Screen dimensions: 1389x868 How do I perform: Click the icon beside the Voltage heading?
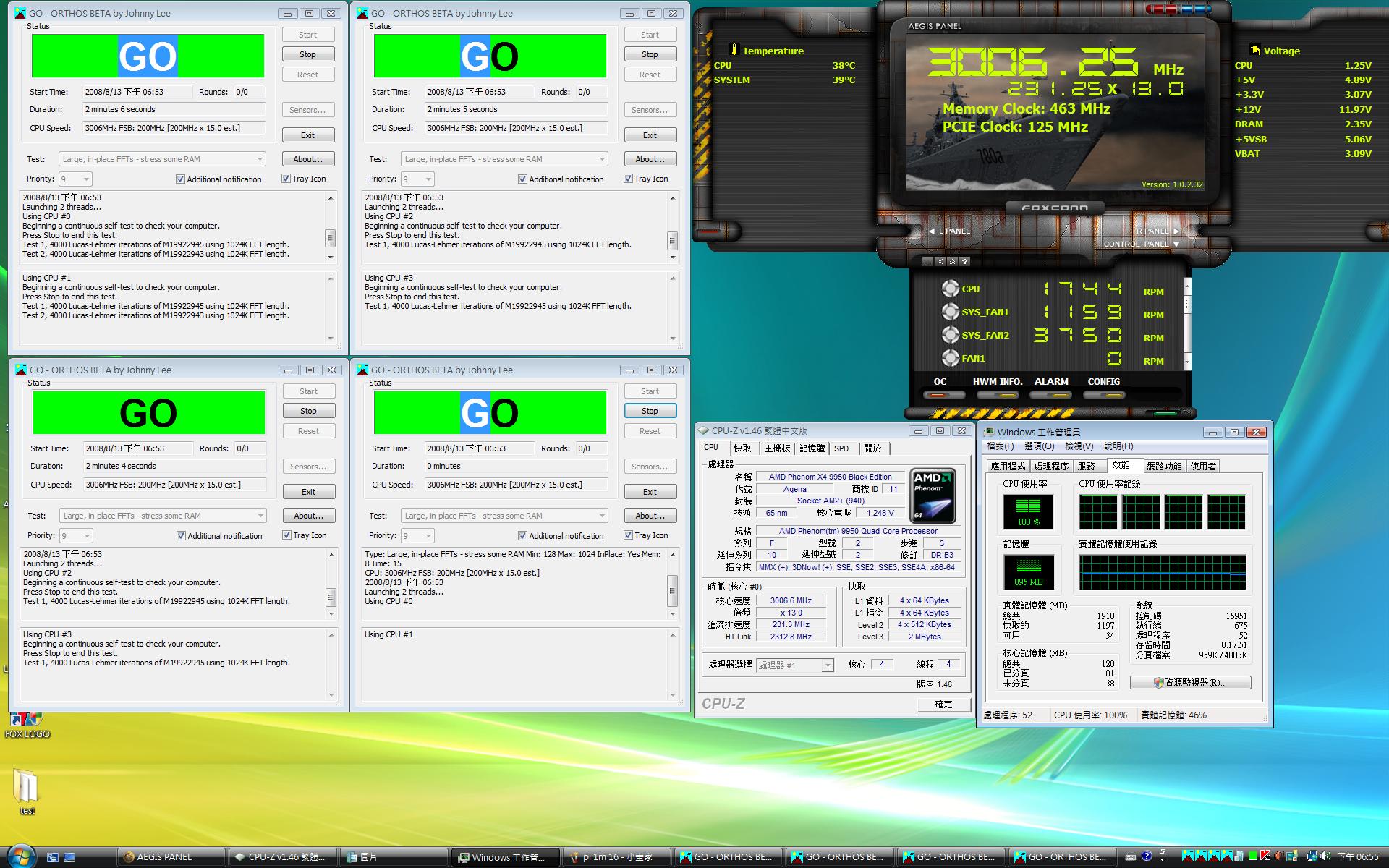click(x=1254, y=50)
